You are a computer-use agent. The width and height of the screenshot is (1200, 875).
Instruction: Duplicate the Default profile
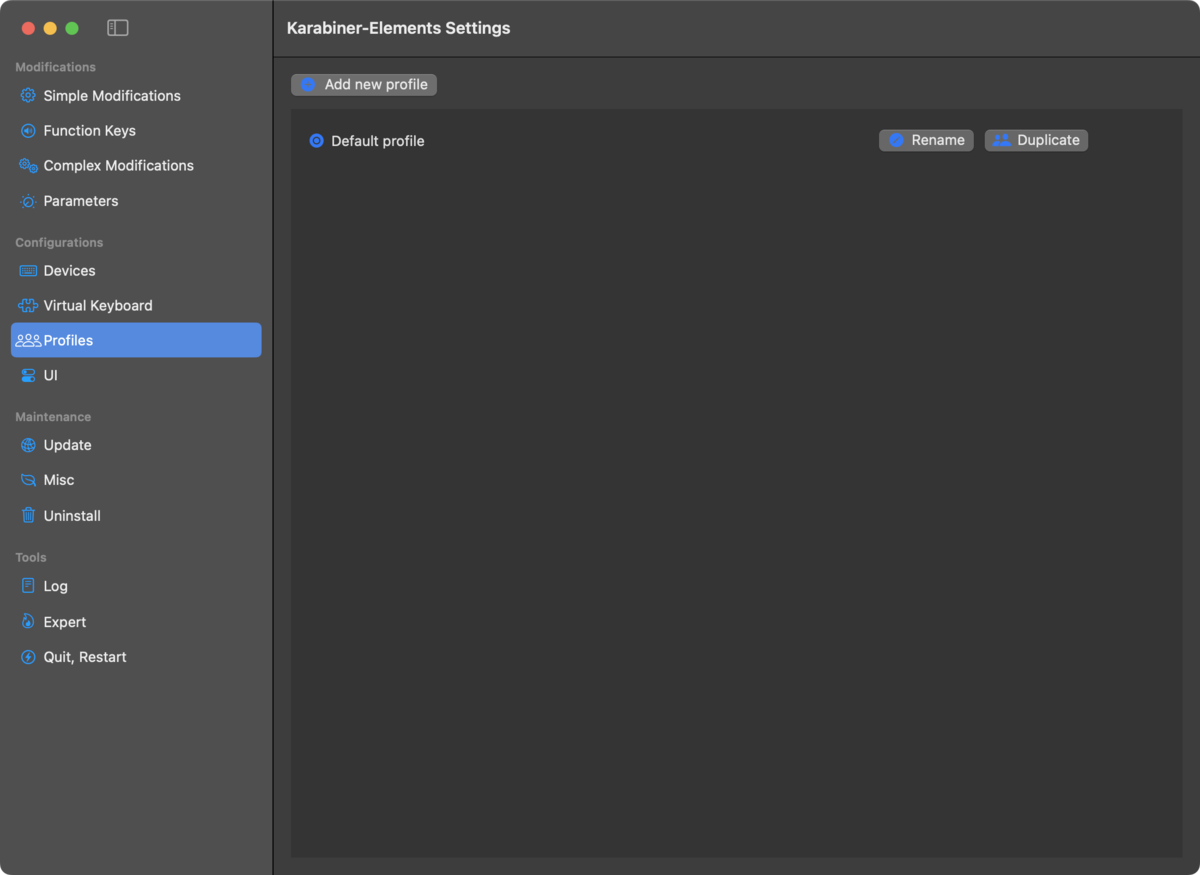click(x=1036, y=140)
